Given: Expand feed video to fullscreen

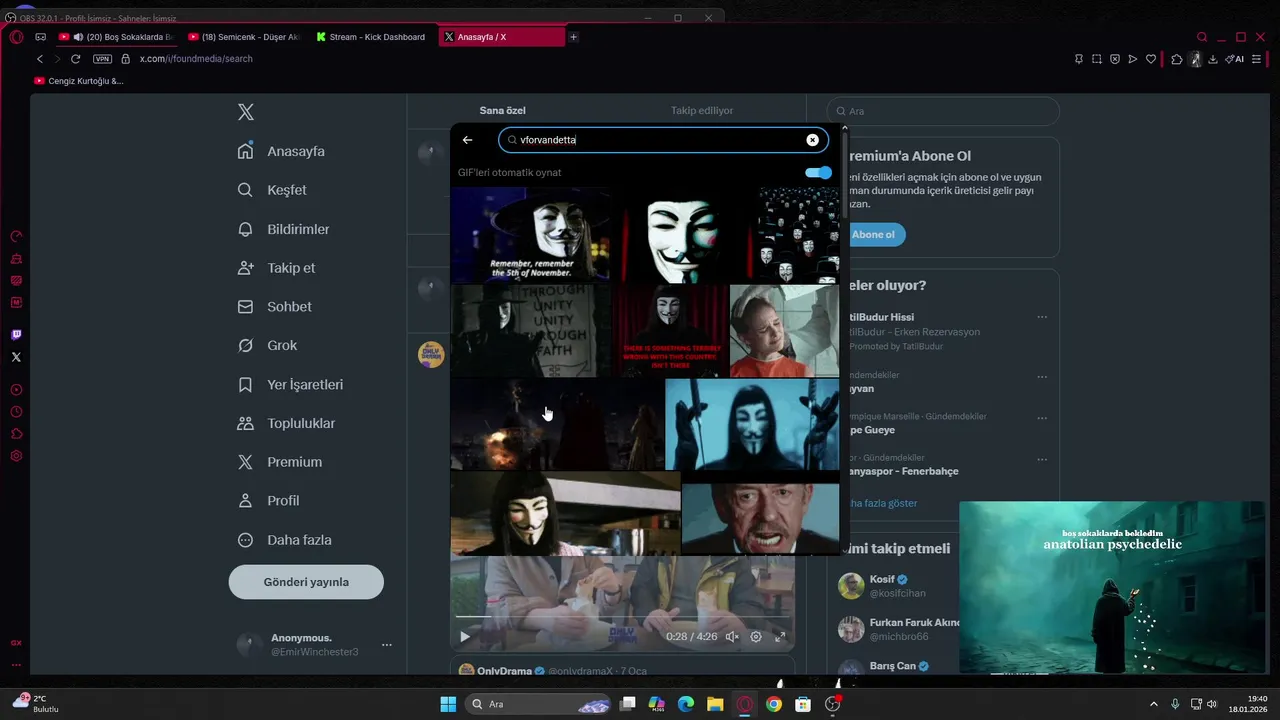Looking at the screenshot, I should pyautogui.click(x=780, y=636).
